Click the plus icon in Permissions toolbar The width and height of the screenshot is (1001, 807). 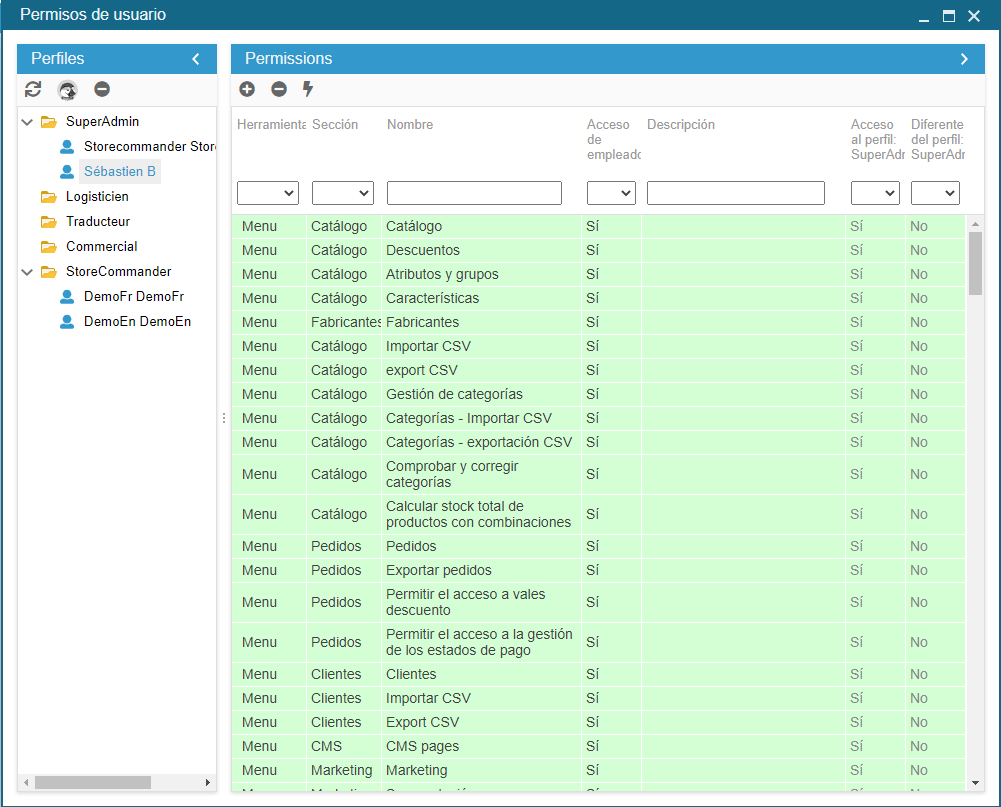coord(247,89)
